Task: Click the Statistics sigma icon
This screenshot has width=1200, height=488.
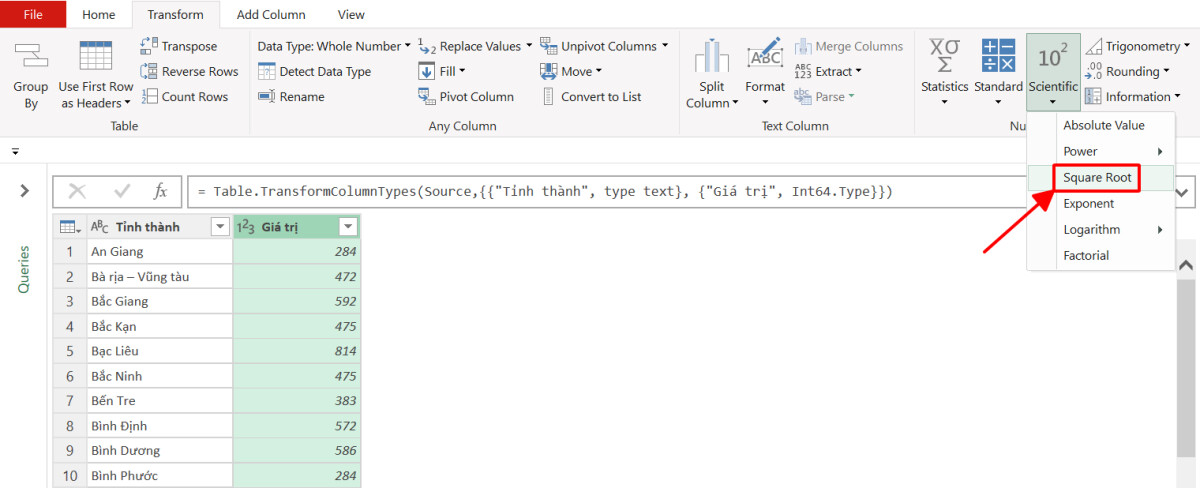Action: pos(945,55)
